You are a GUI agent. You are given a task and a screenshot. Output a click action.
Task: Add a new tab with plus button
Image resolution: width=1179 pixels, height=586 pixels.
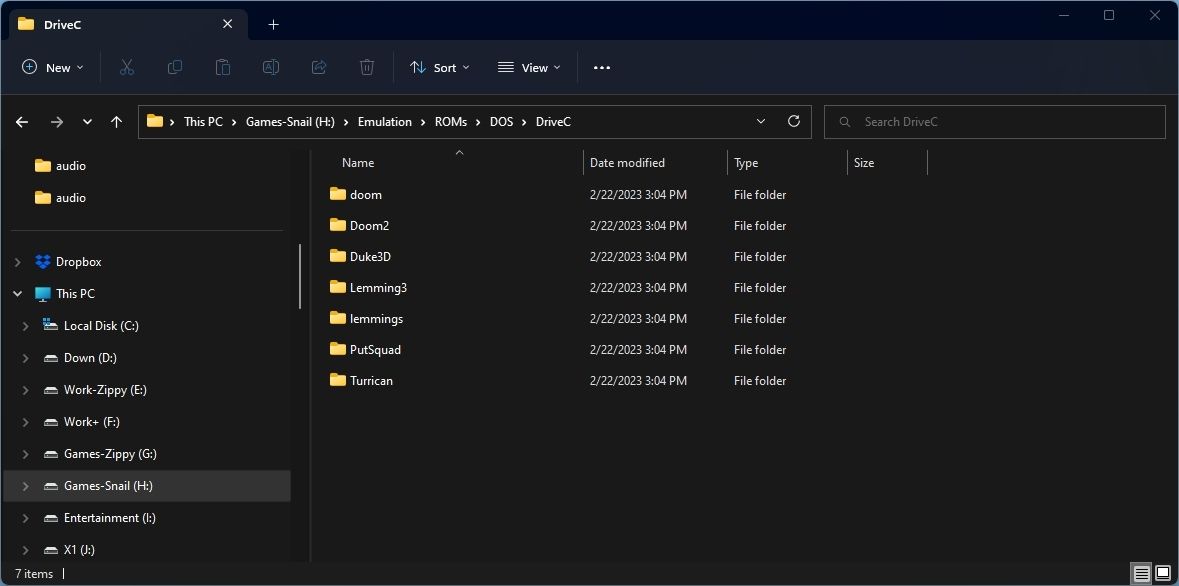(273, 24)
